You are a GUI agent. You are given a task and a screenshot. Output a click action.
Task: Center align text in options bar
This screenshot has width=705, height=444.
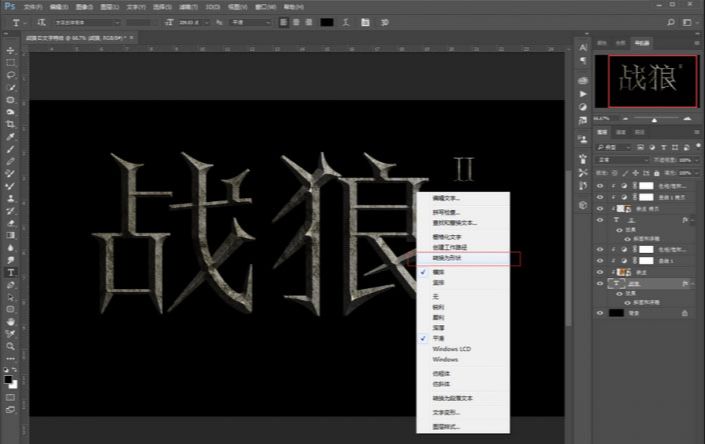tap(296, 22)
